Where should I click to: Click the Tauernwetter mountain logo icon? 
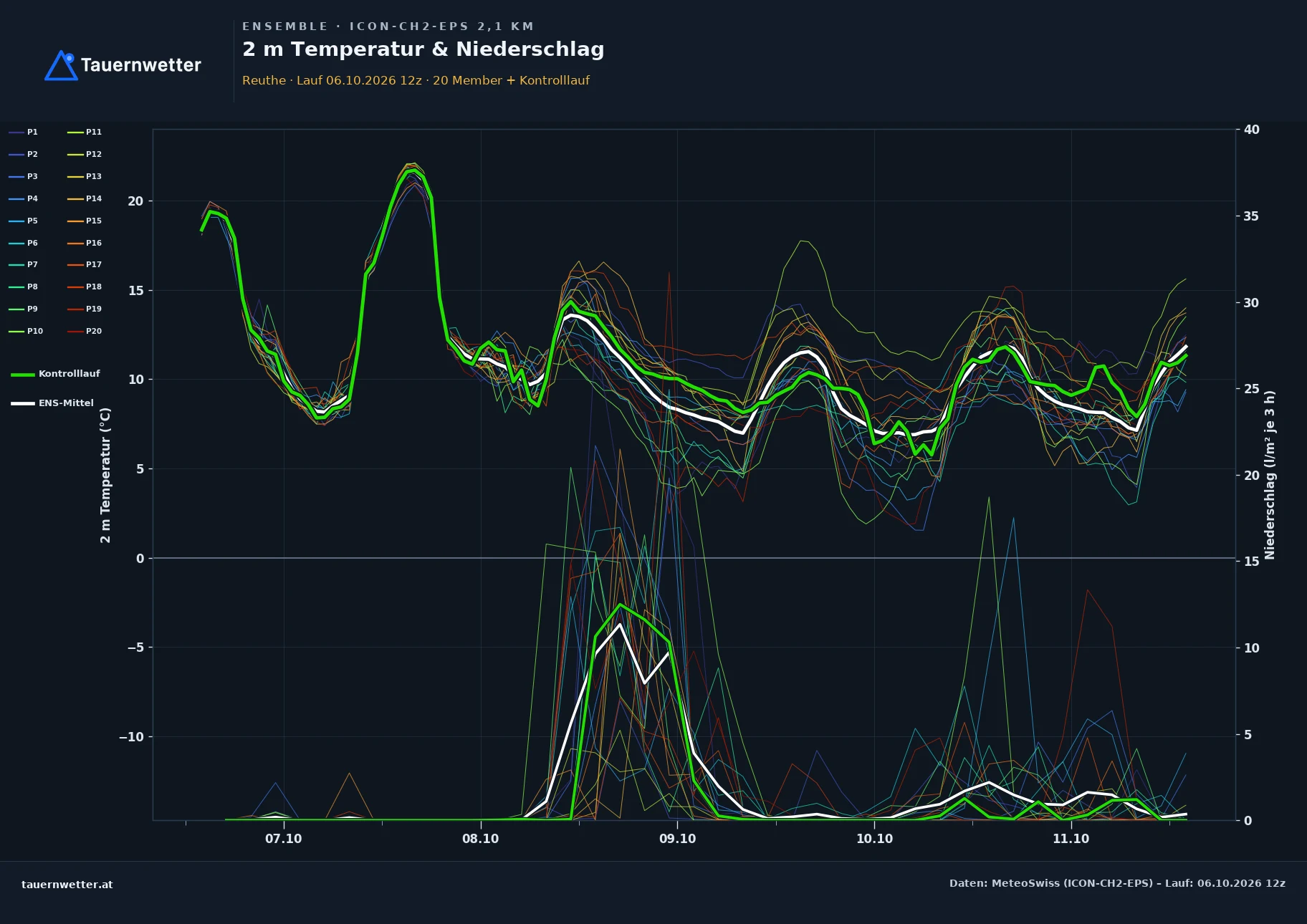61,65
